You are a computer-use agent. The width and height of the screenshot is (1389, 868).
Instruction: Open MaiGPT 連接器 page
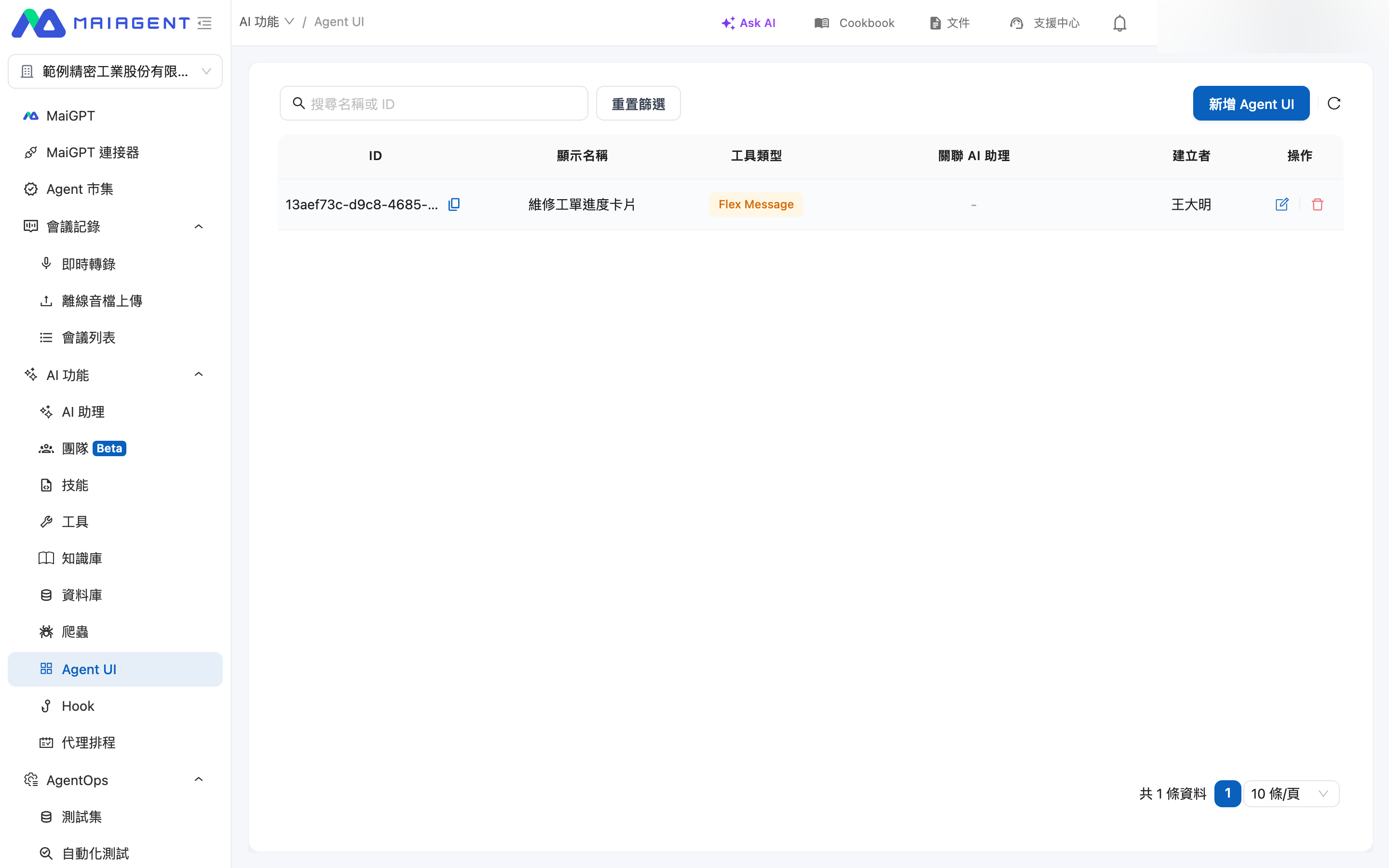115,153
